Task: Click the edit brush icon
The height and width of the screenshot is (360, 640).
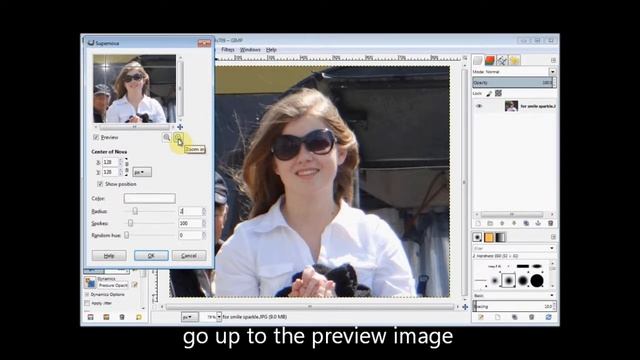Action: (481, 317)
